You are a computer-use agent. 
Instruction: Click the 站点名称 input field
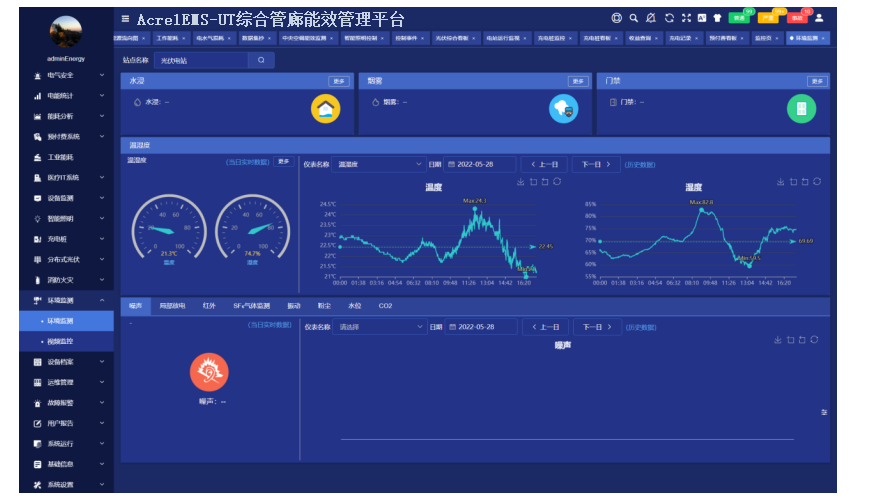point(200,60)
